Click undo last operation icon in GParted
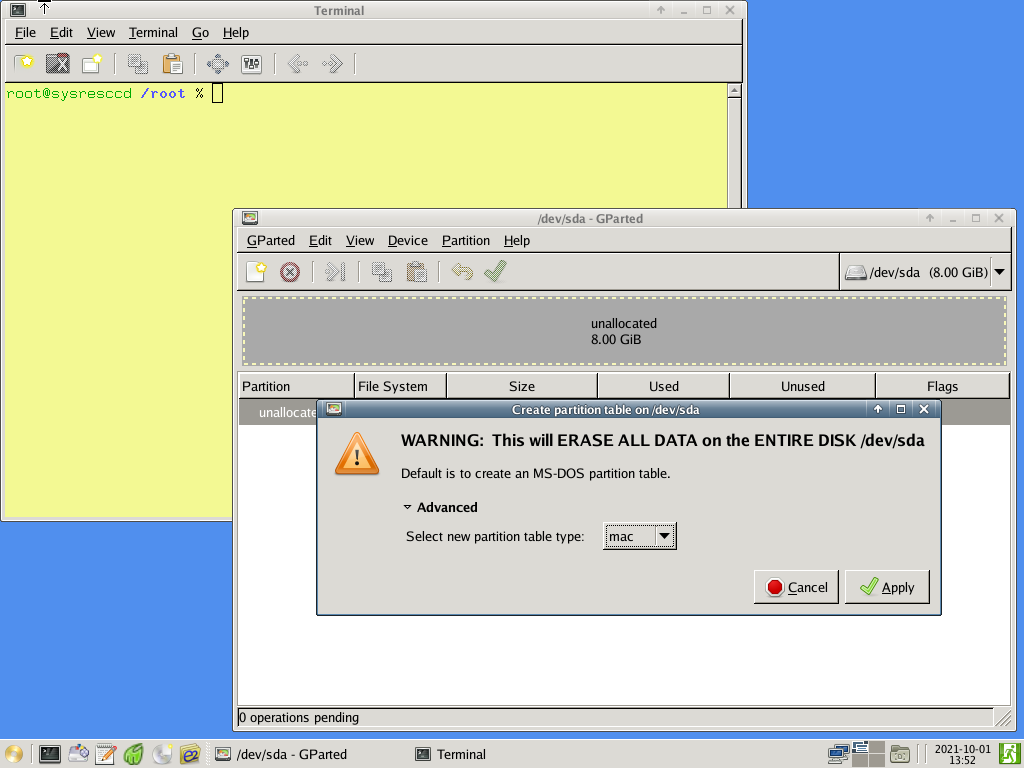Image resolution: width=1024 pixels, height=768 pixels. [x=462, y=271]
